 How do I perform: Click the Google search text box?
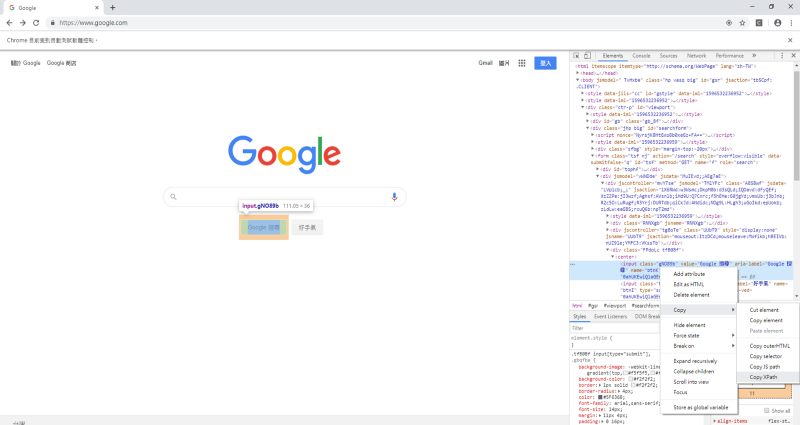tap(284, 196)
